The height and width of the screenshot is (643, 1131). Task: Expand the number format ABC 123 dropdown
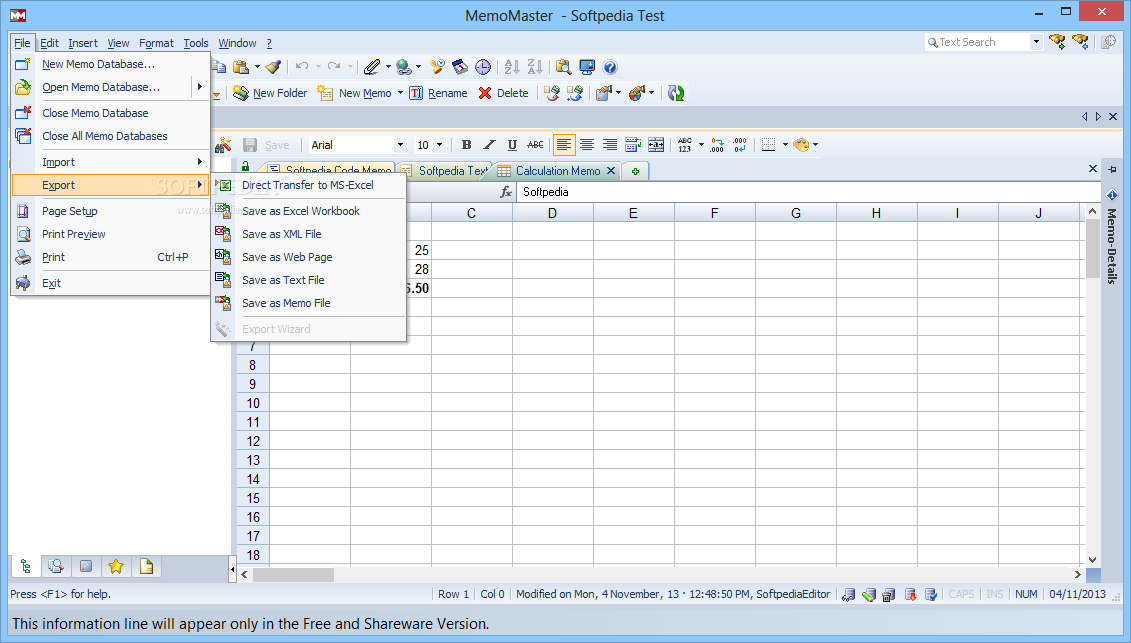tap(700, 145)
